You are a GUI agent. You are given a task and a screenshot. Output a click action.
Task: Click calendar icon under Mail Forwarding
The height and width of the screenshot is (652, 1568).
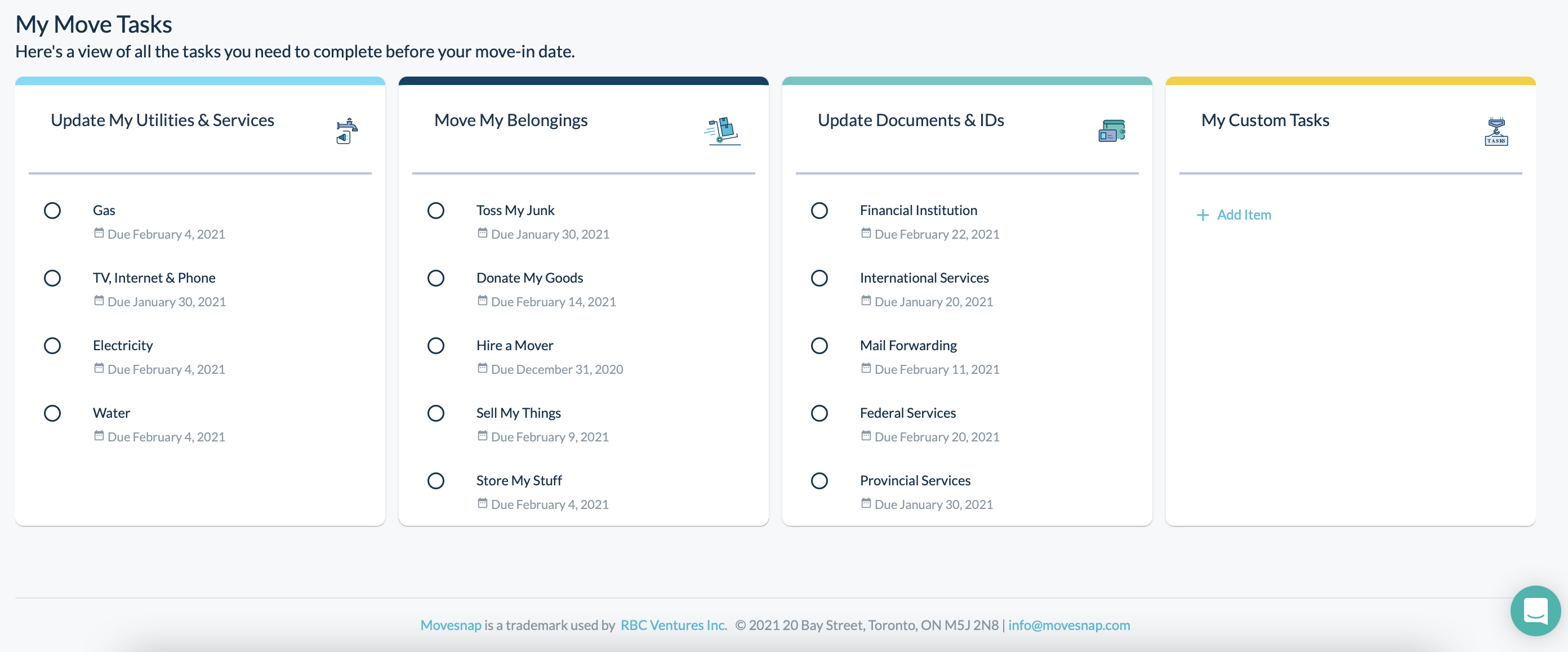click(866, 368)
